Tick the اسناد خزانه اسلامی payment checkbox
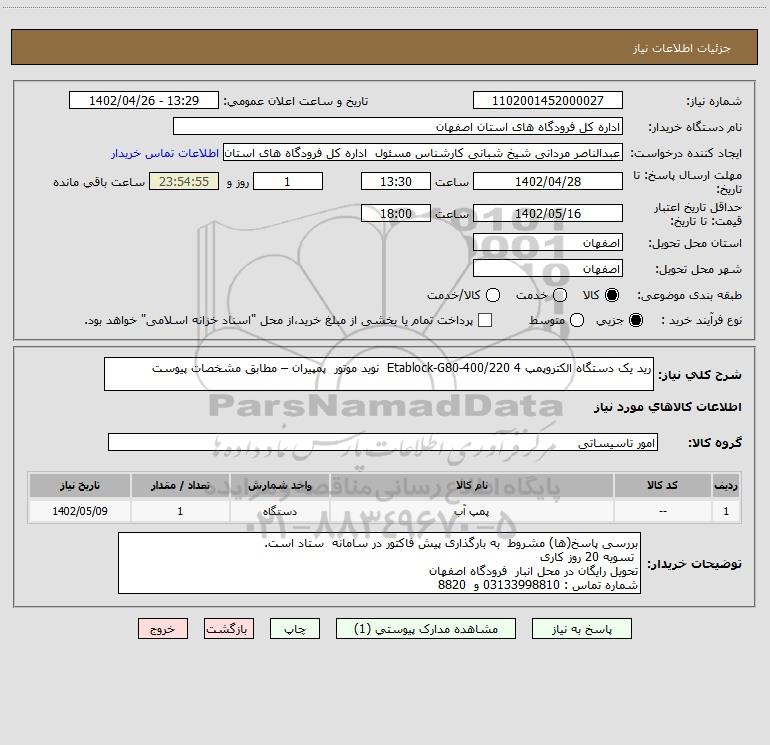The height and width of the screenshot is (745, 770). click(x=485, y=320)
